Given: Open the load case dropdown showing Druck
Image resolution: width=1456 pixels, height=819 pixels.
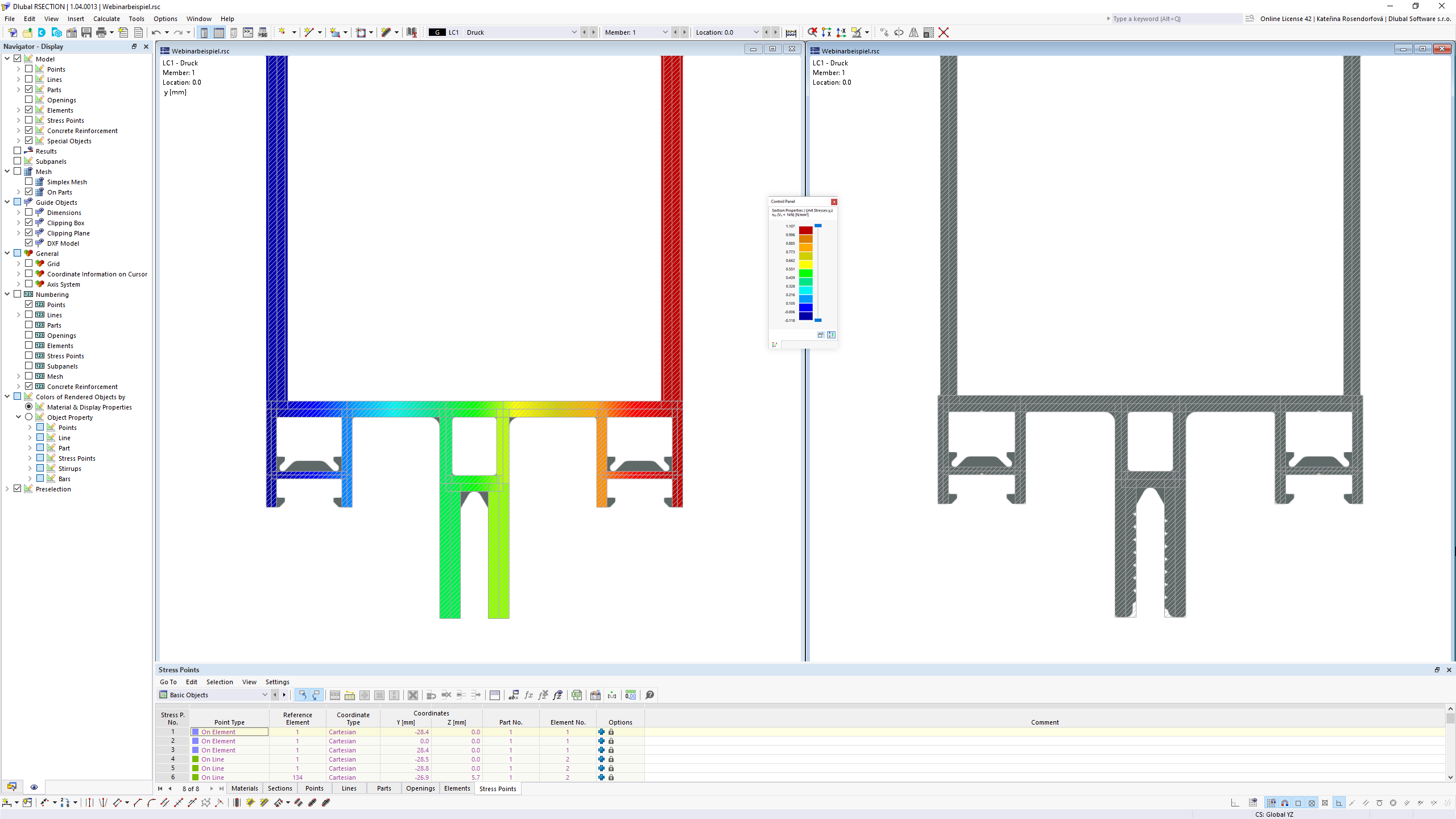Looking at the screenshot, I should pyautogui.click(x=574, y=32).
